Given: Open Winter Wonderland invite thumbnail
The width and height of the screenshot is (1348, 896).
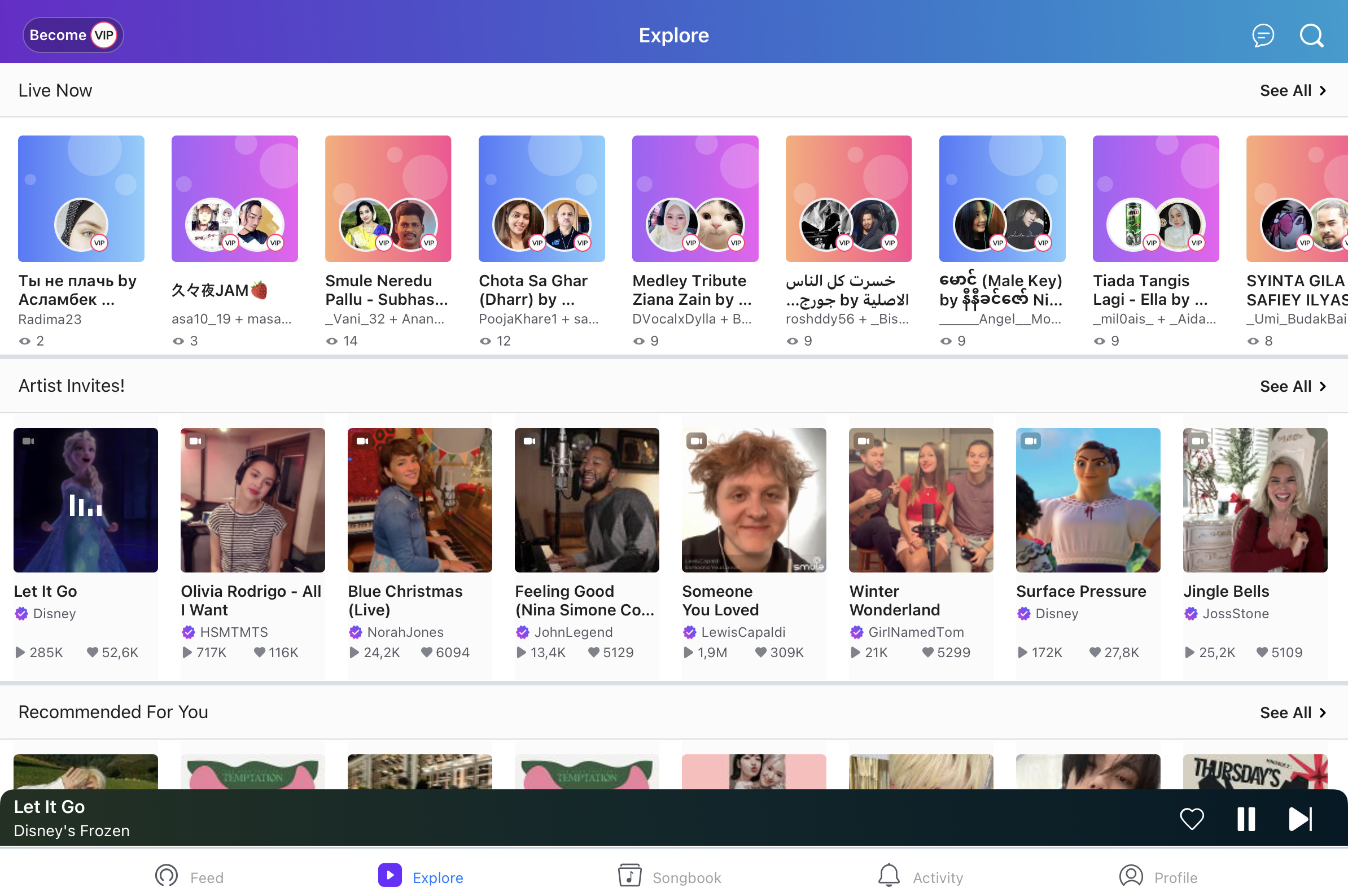Looking at the screenshot, I should [x=921, y=500].
